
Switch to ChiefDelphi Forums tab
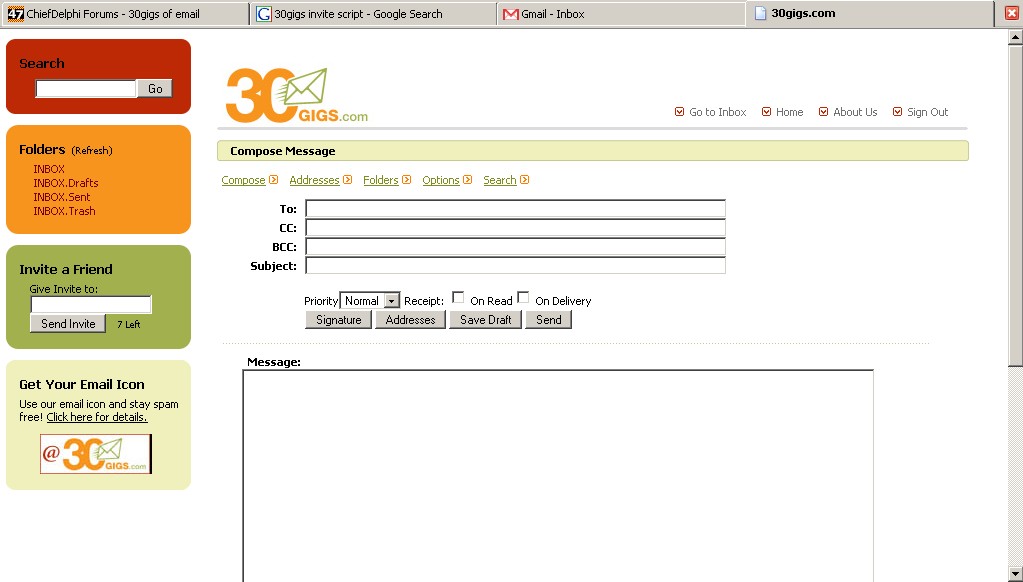(x=125, y=14)
